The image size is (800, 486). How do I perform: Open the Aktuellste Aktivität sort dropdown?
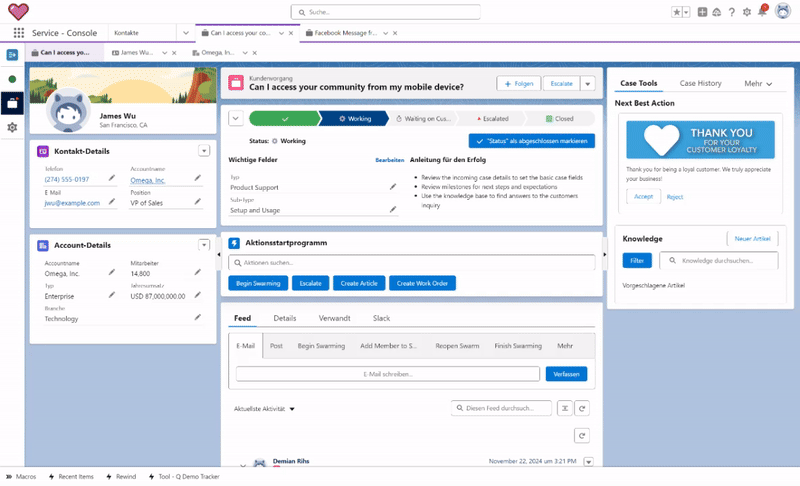pos(265,409)
